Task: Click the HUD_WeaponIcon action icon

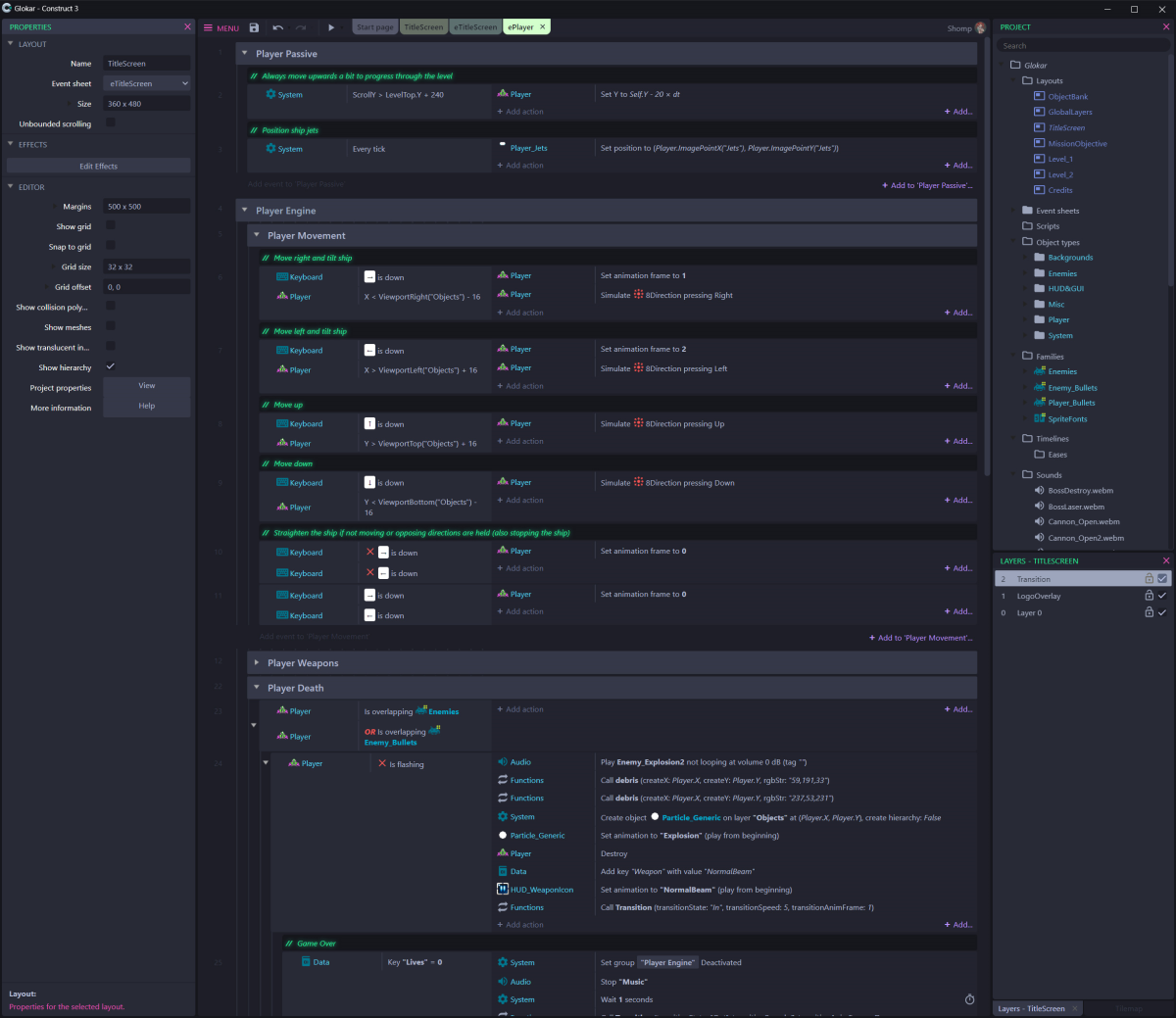Action: 504,890
